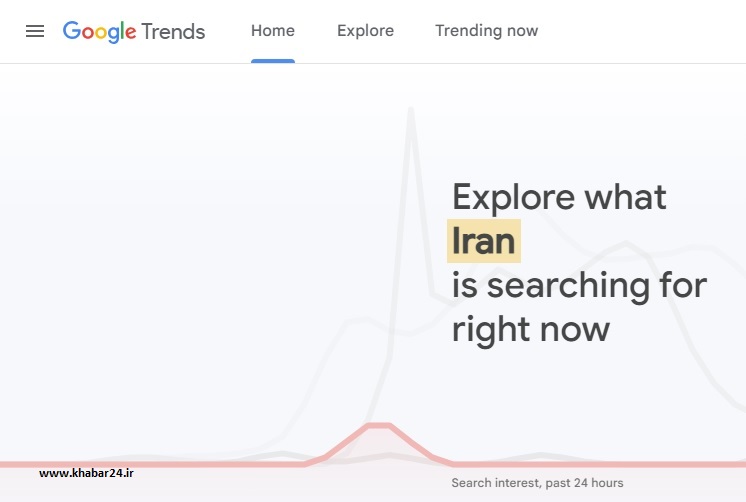Go to the Trending now tab

(x=486, y=31)
